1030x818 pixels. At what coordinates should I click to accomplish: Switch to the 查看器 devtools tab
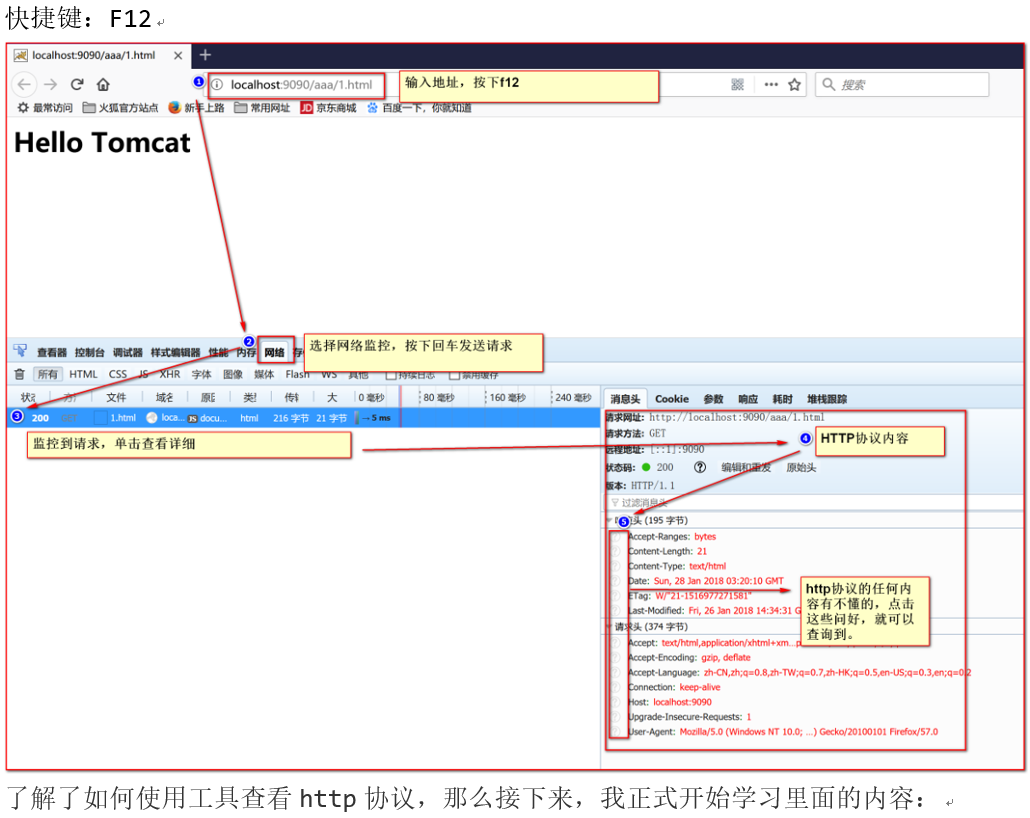click(x=52, y=352)
